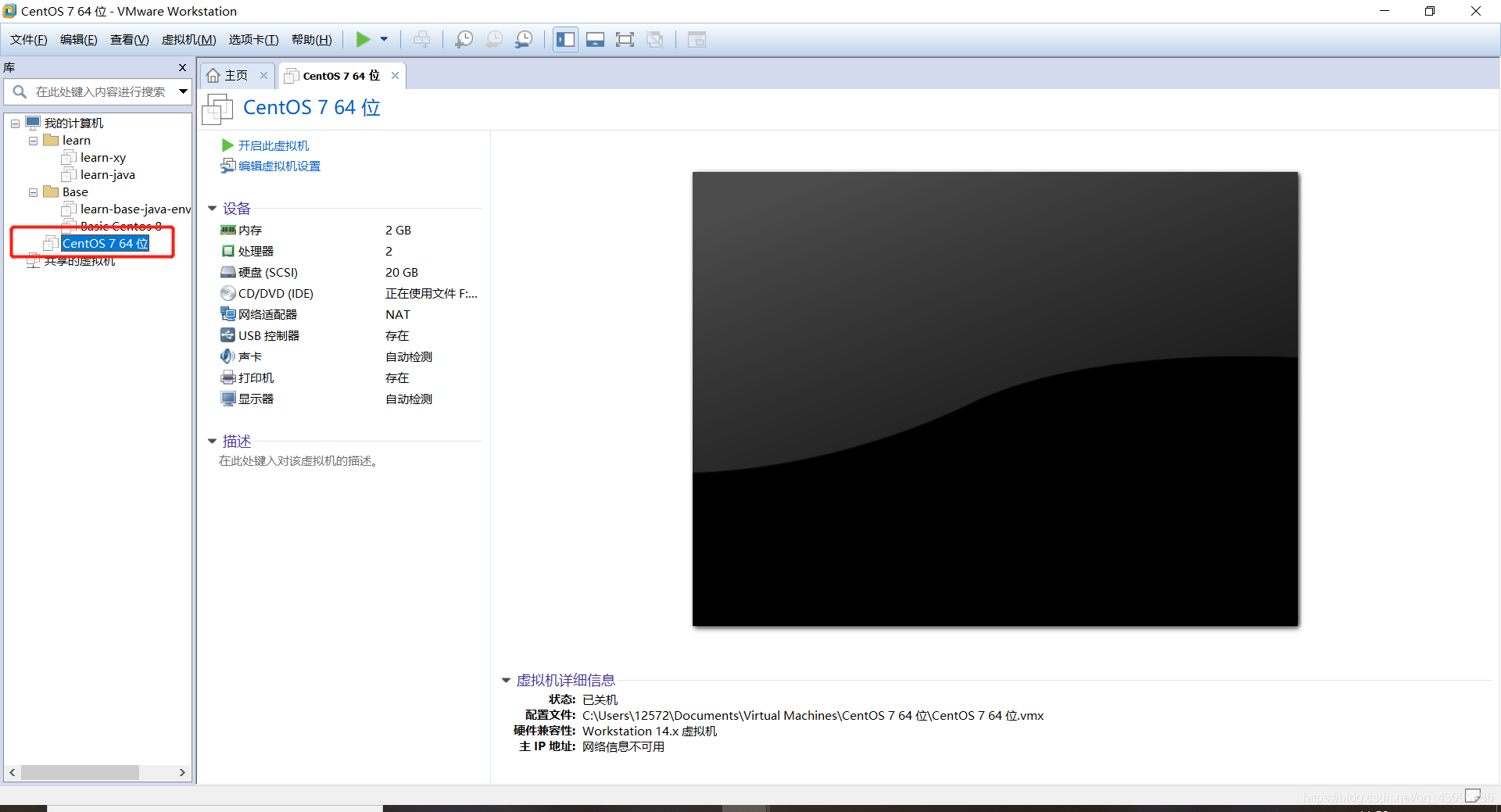This screenshot has width=1501, height=812.
Task: Collapse the 虚拟机详细信息 section
Action: click(x=506, y=681)
